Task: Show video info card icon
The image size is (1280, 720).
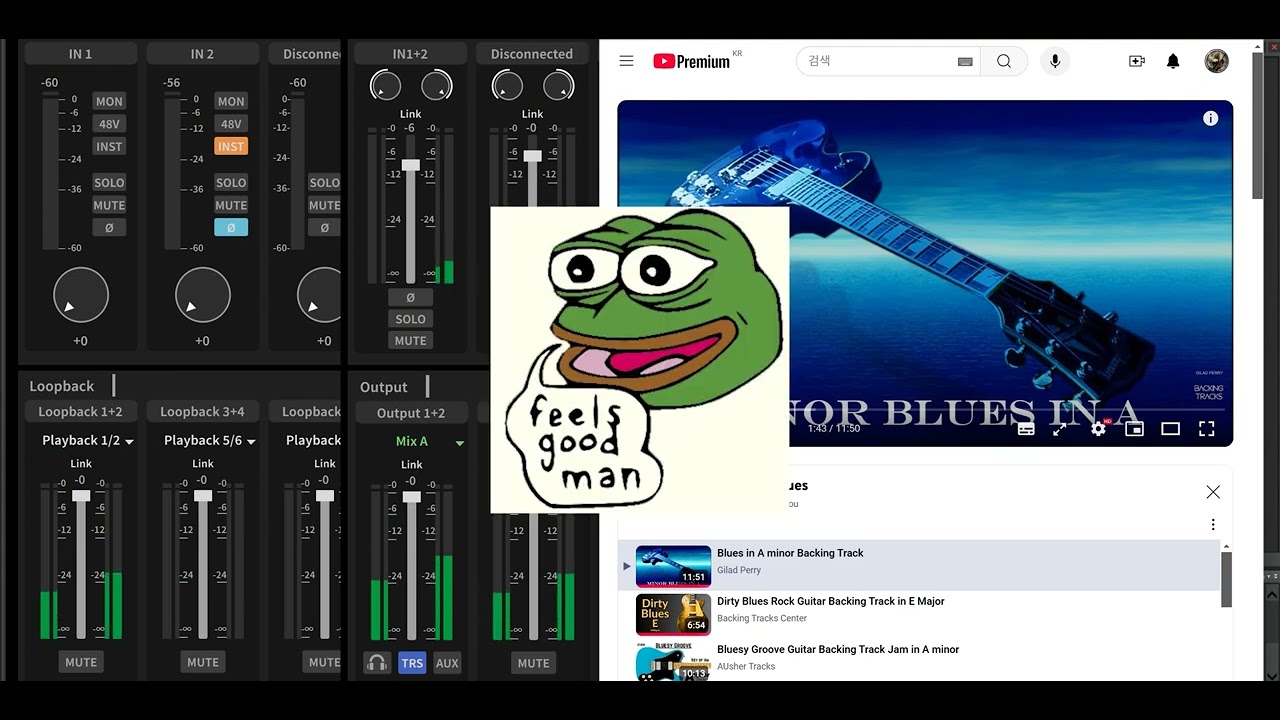Action: click(x=1210, y=118)
